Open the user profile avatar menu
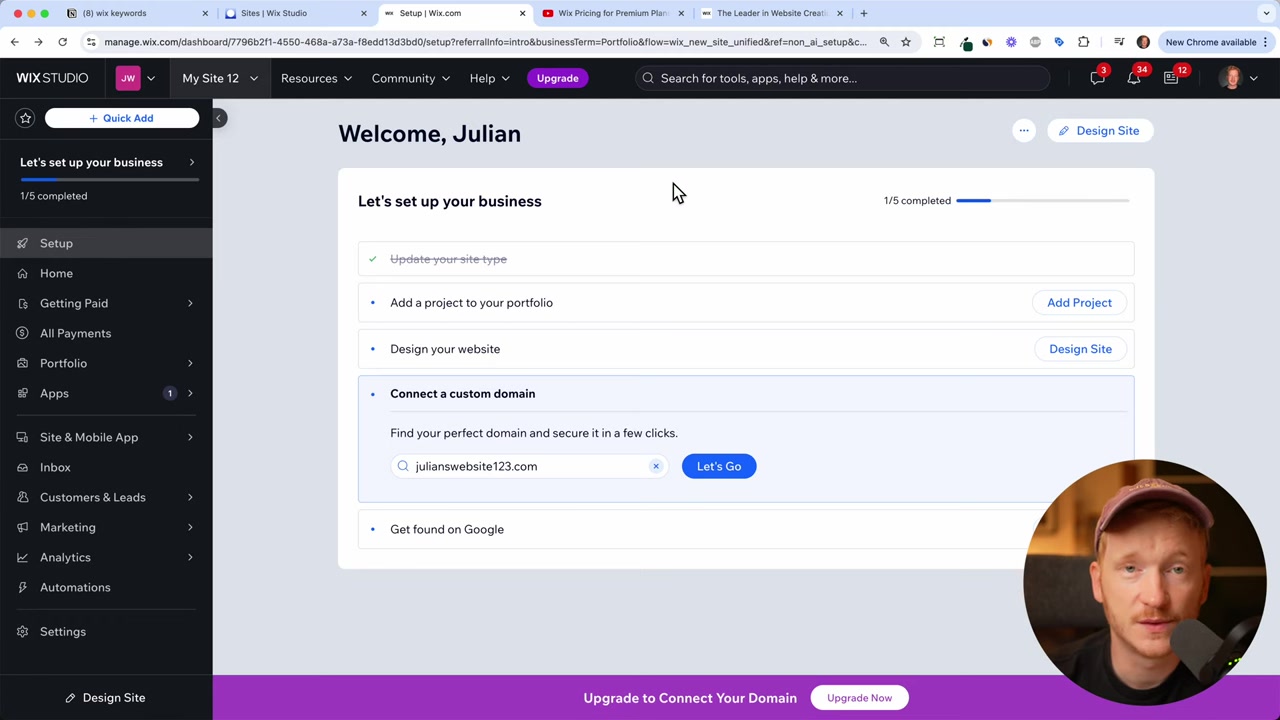The width and height of the screenshot is (1280, 720). tap(1230, 78)
